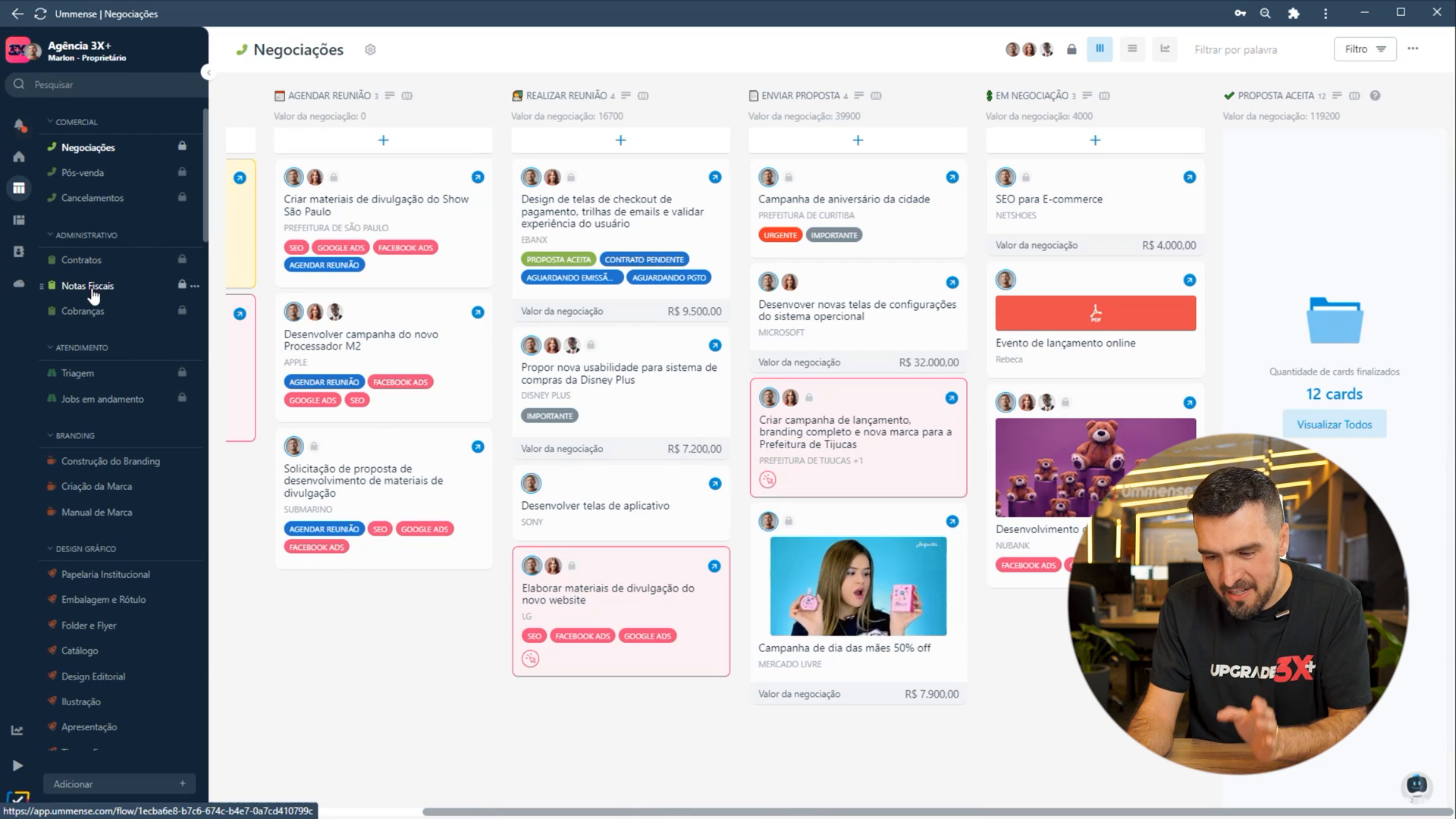
Task: Open the Filtro dropdown
Action: (x=1365, y=49)
